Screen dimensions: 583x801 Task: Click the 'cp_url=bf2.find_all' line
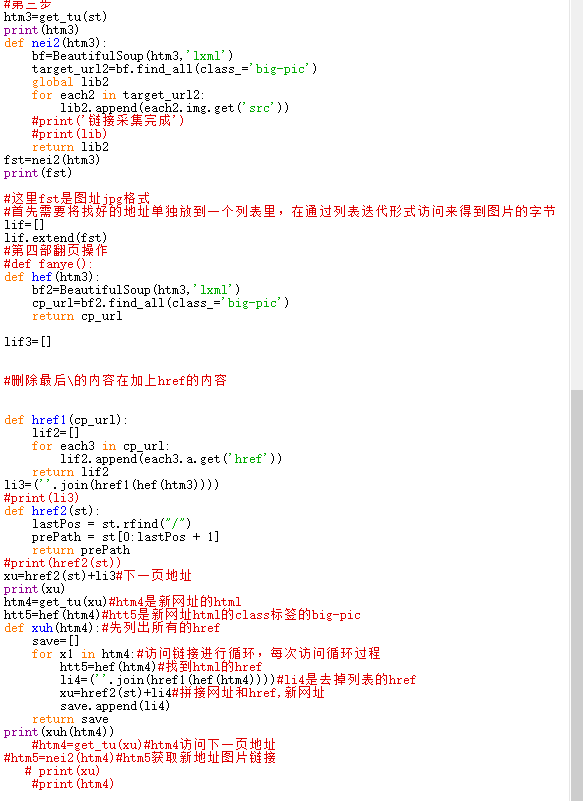[160, 303]
